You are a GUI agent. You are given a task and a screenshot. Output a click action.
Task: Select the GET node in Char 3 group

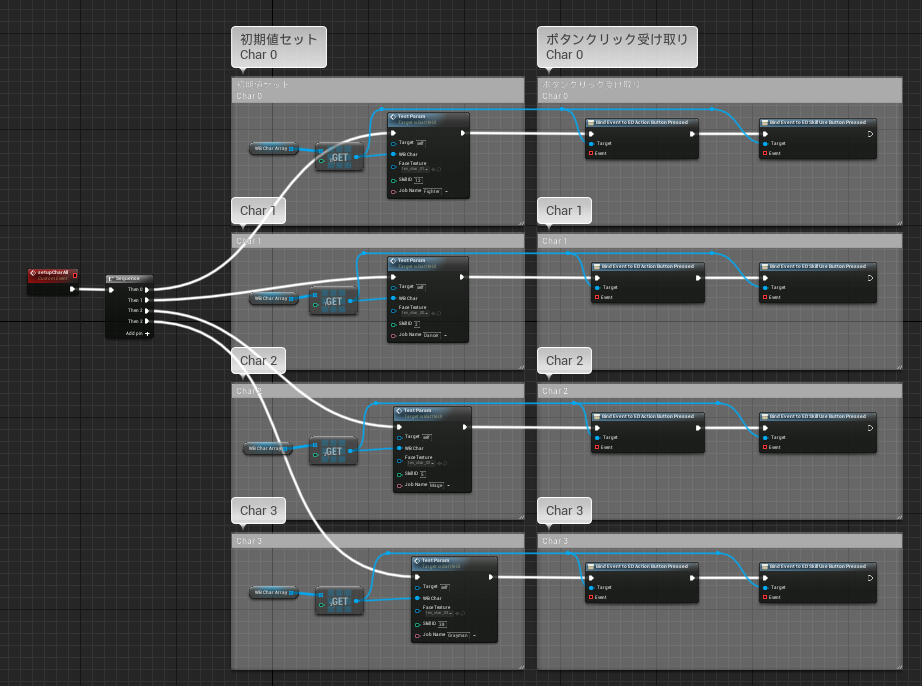click(339, 601)
